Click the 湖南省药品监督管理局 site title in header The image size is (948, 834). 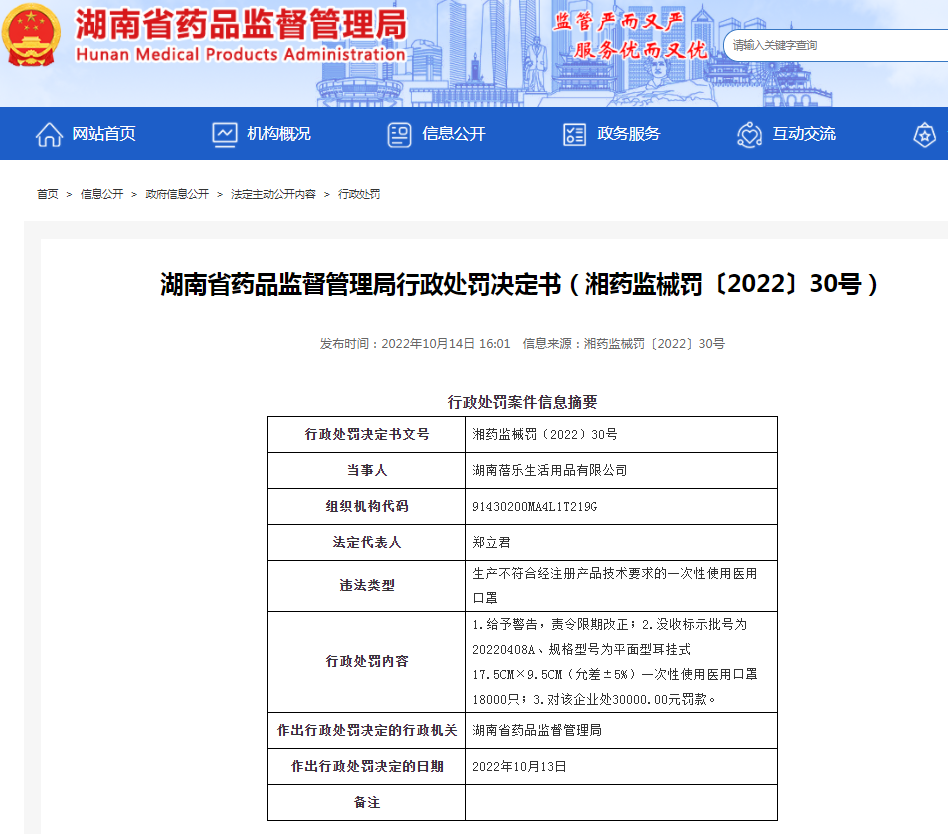240,23
